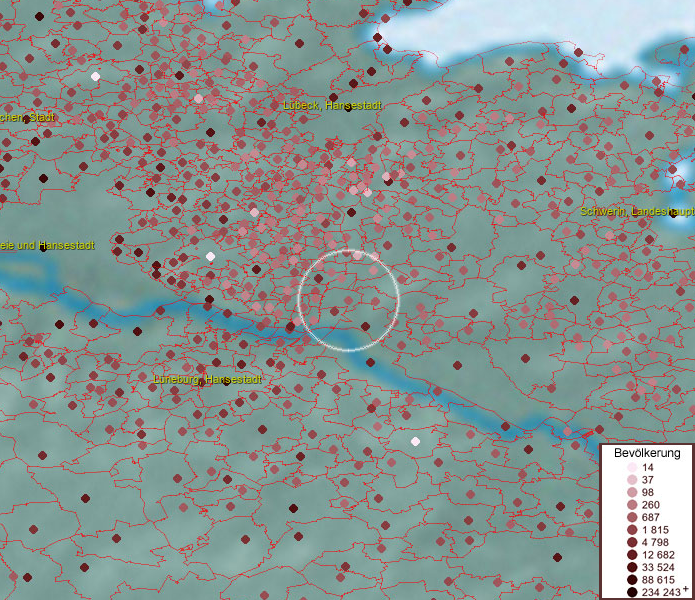Select the legend swatch for 98

point(631,492)
